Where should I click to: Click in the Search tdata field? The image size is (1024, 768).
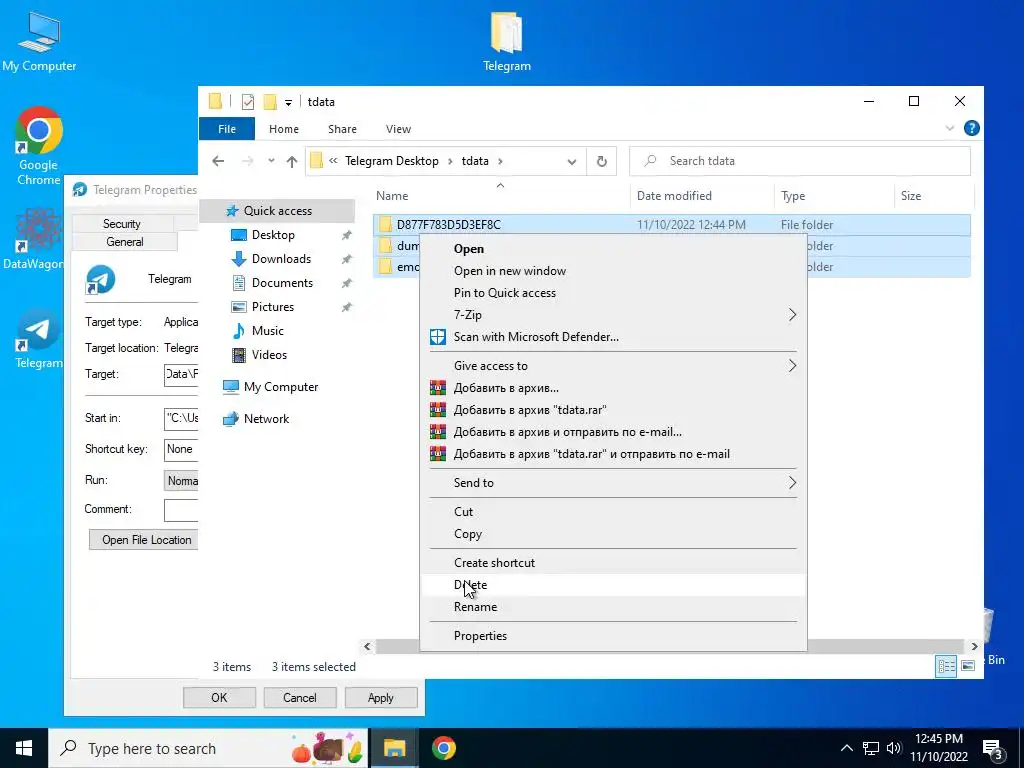click(x=800, y=161)
